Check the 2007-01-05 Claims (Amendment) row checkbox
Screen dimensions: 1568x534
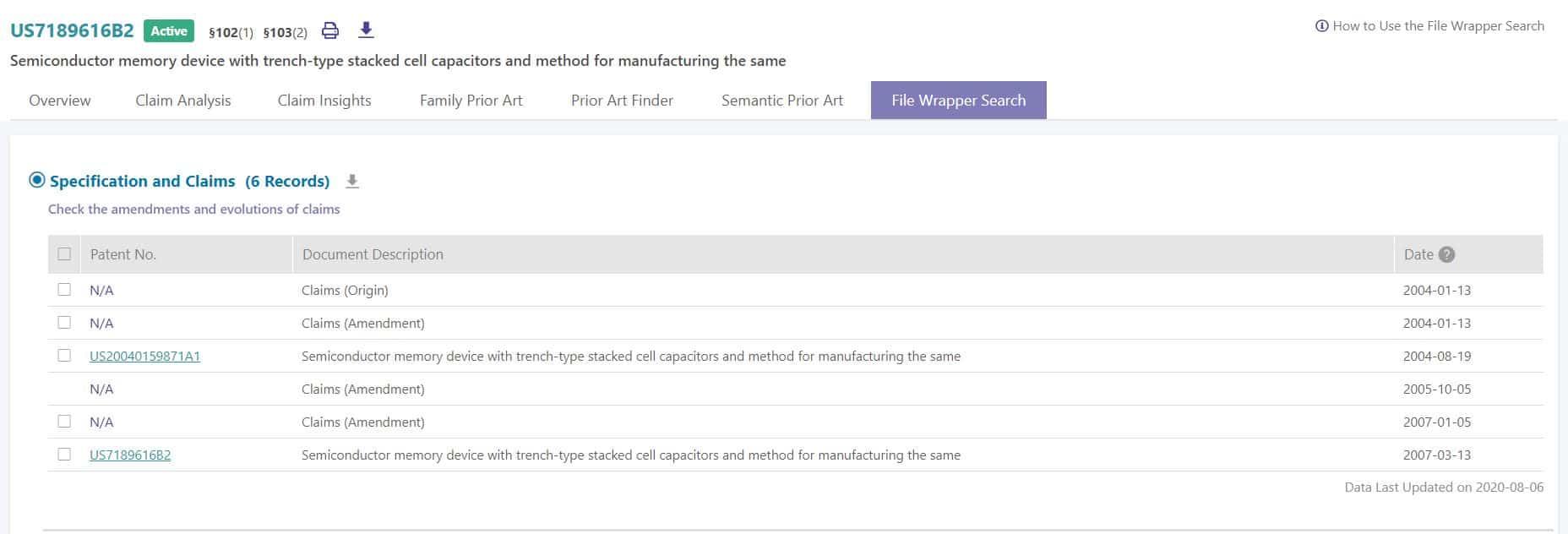[64, 422]
